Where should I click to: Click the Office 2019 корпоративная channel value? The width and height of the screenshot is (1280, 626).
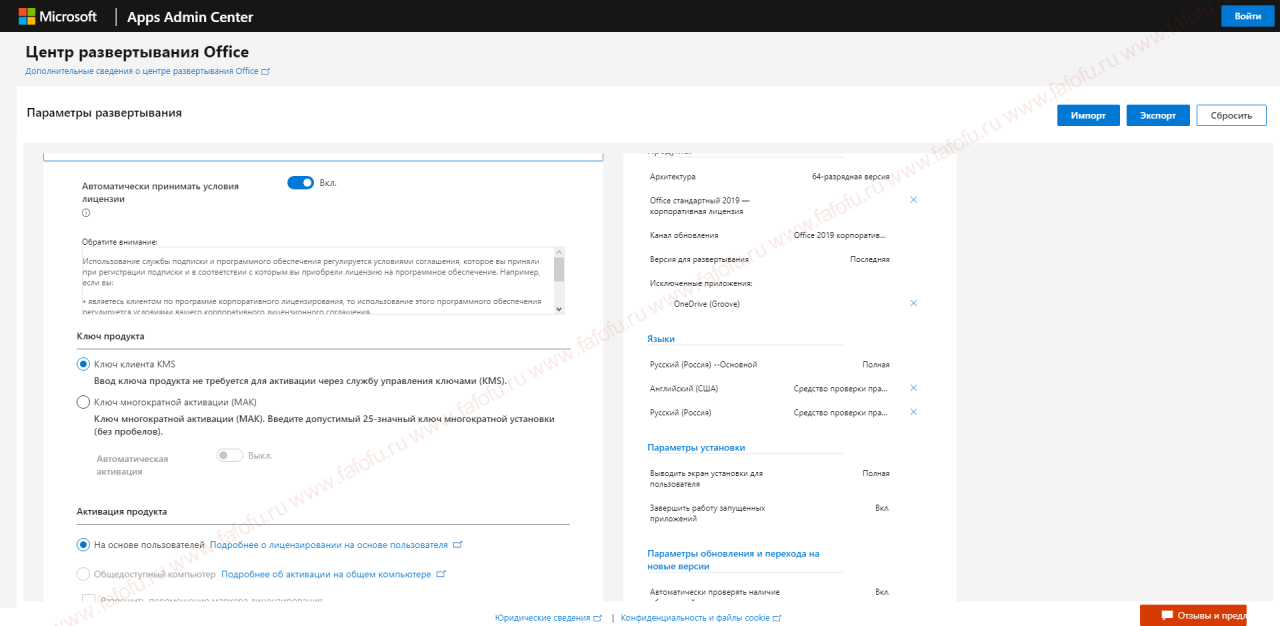click(840, 235)
